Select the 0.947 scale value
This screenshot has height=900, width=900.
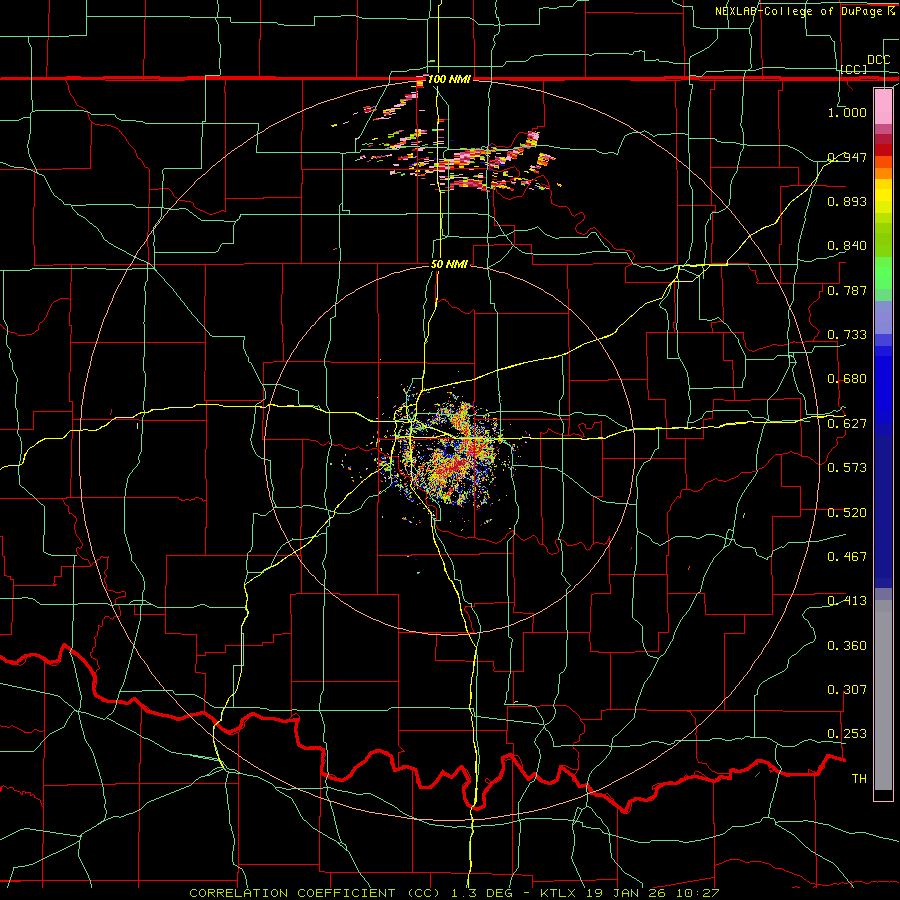pyautogui.click(x=847, y=157)
